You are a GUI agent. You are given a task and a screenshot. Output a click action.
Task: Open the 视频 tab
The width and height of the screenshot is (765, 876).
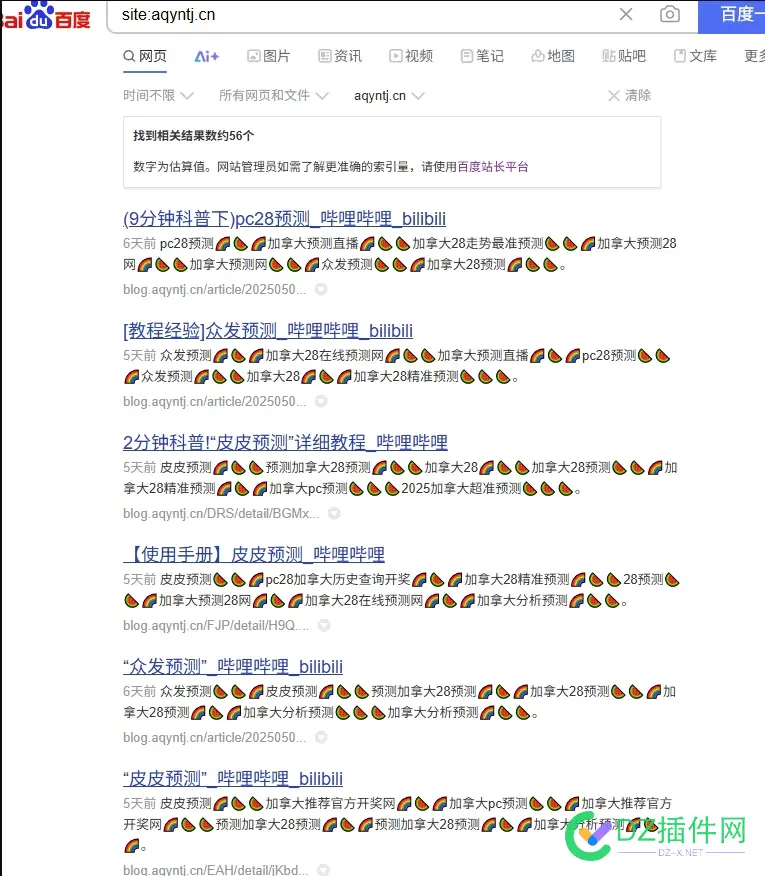point(411,56)
